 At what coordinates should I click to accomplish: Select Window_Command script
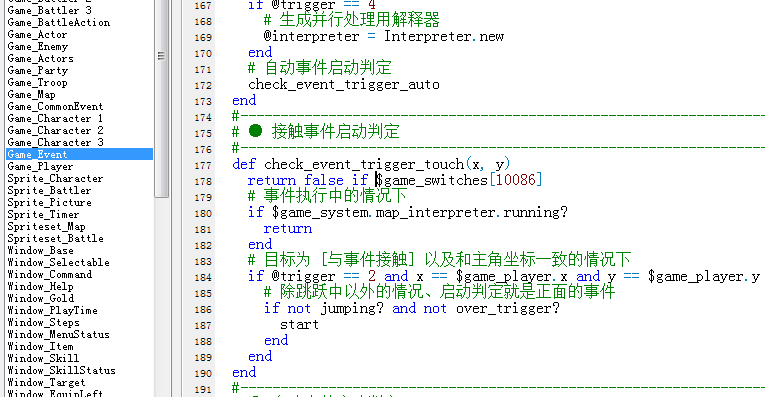[x=49, y=274]
